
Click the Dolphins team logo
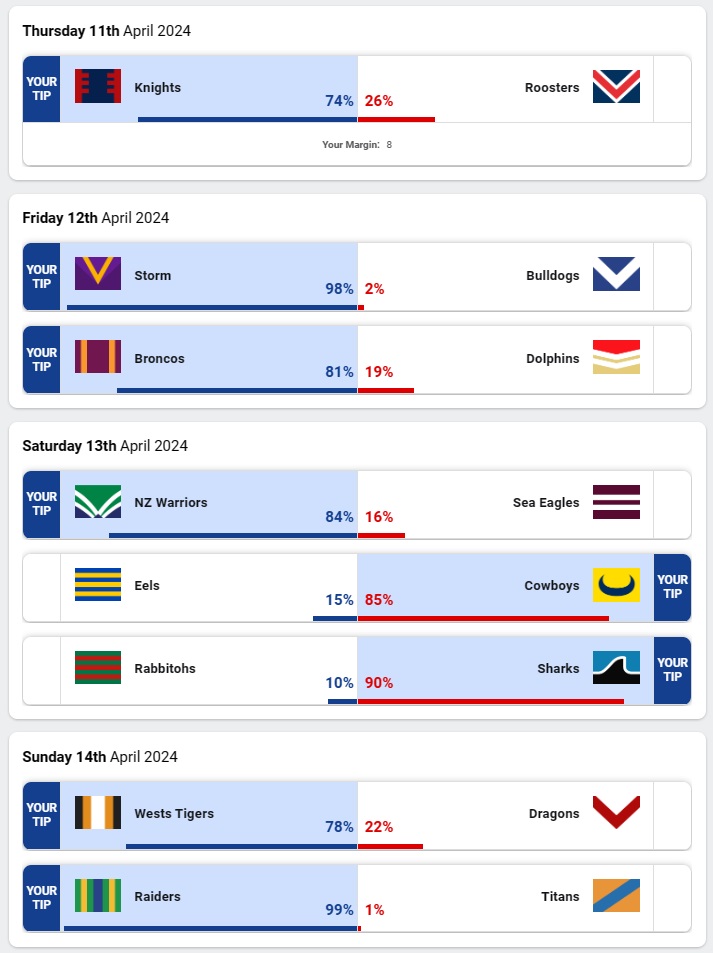(x=616, y=358)
